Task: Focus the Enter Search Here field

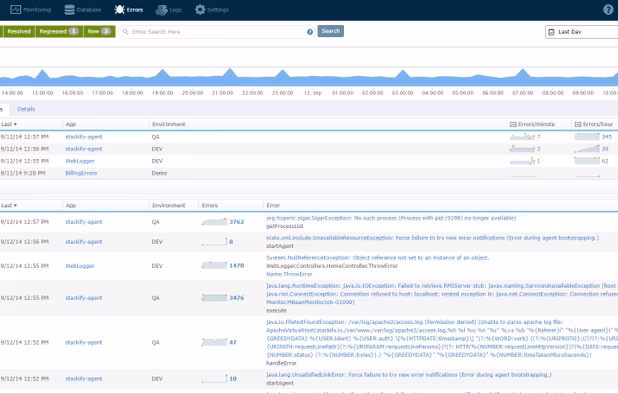Action: click(217, 32)
